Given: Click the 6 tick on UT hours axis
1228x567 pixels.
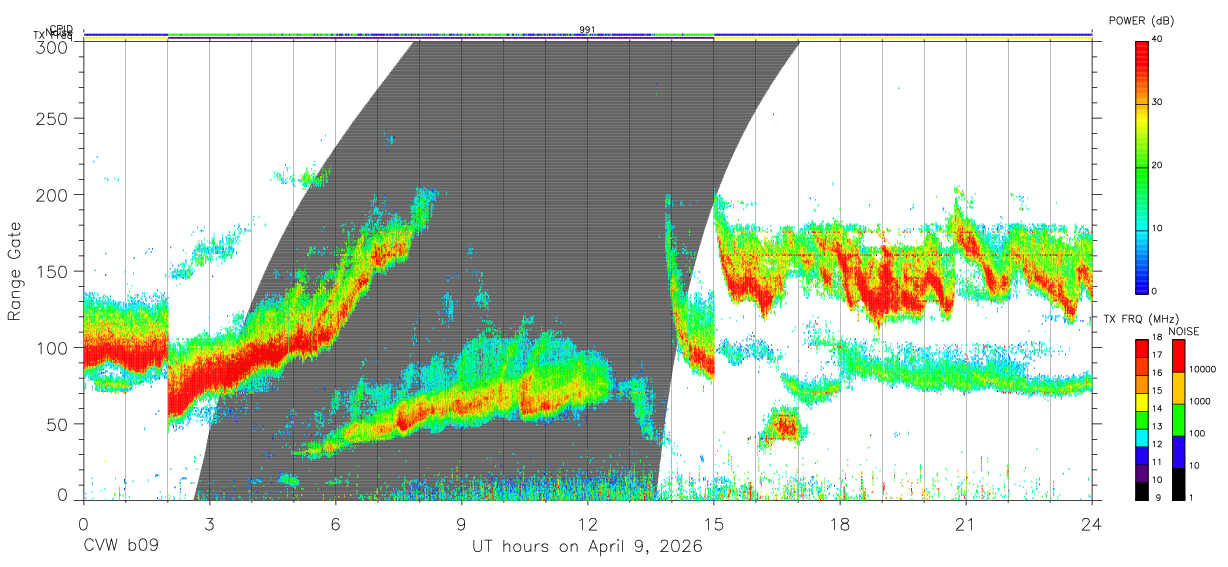Looking at the screenshot, I should (335, 524).
